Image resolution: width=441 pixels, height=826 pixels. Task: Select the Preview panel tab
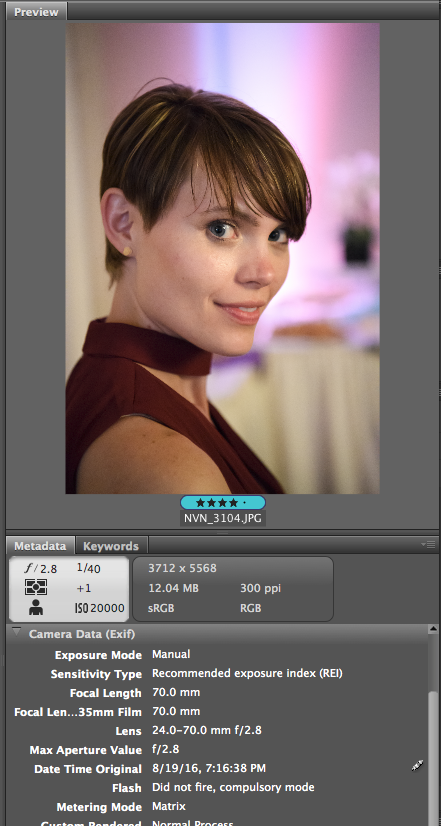36,12
